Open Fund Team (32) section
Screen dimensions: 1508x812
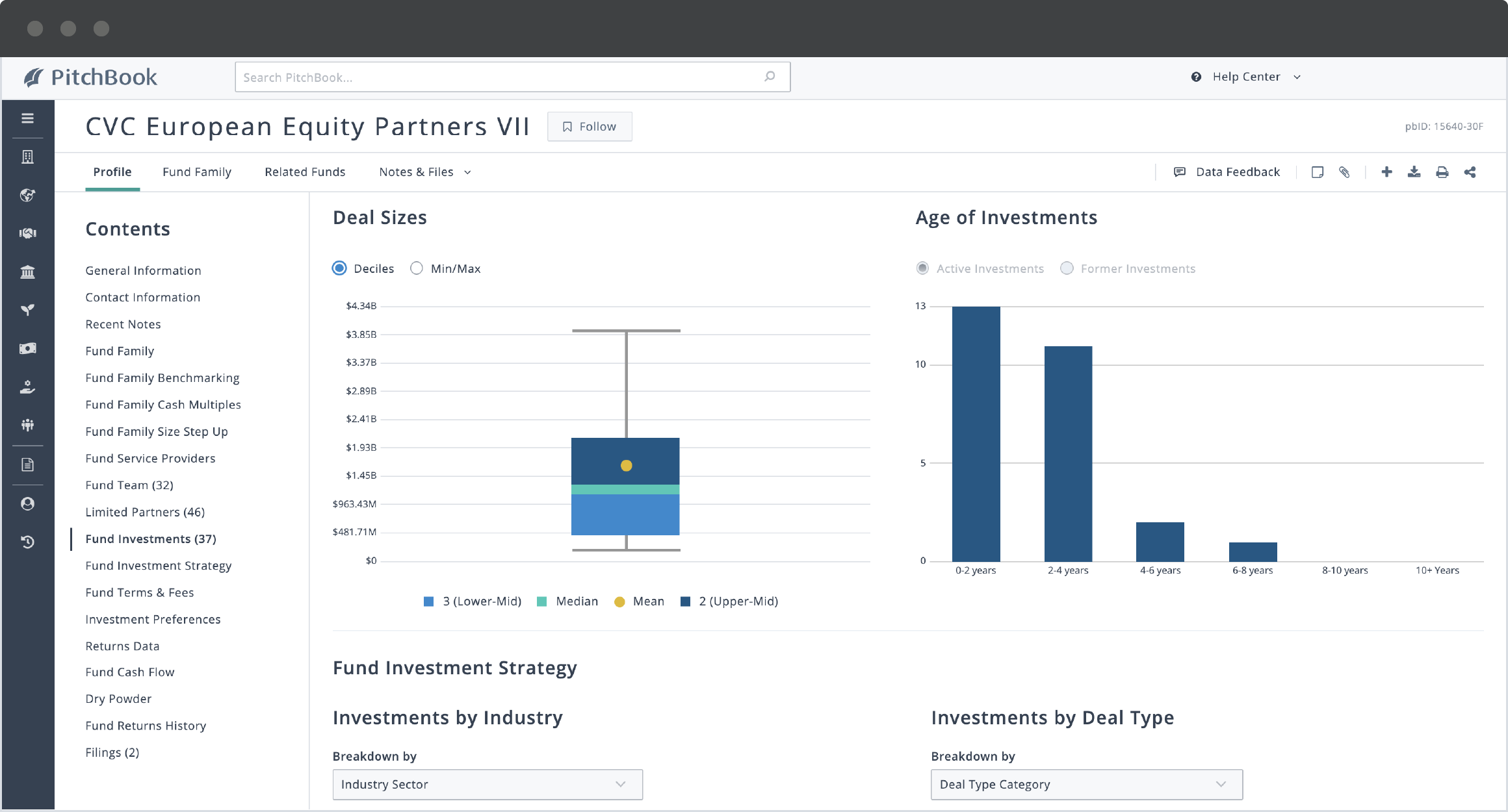point(129,485)
